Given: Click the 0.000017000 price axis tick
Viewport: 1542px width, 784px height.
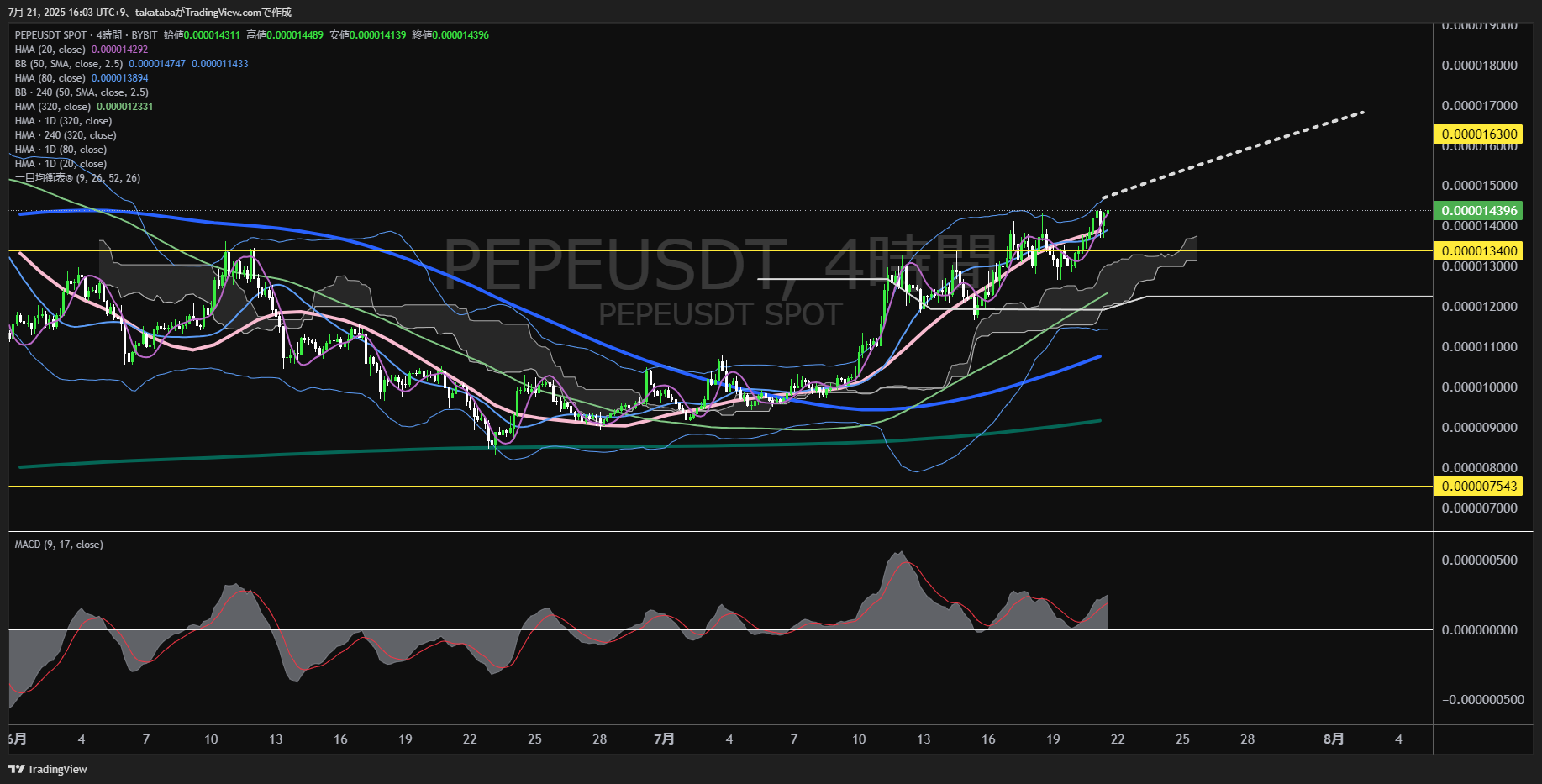Looking at the screenshot, I should click(1479, 106).
